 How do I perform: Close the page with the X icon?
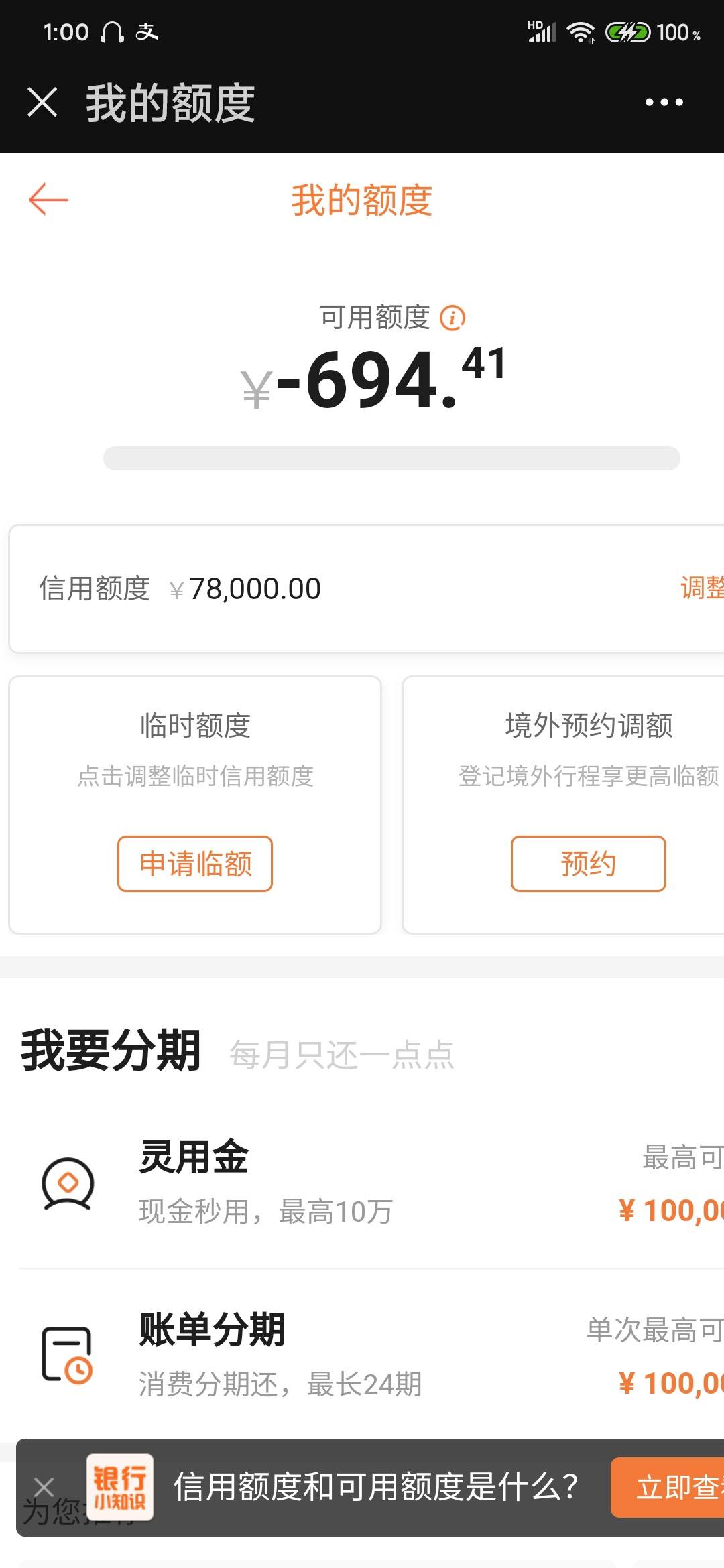(42, 102)
